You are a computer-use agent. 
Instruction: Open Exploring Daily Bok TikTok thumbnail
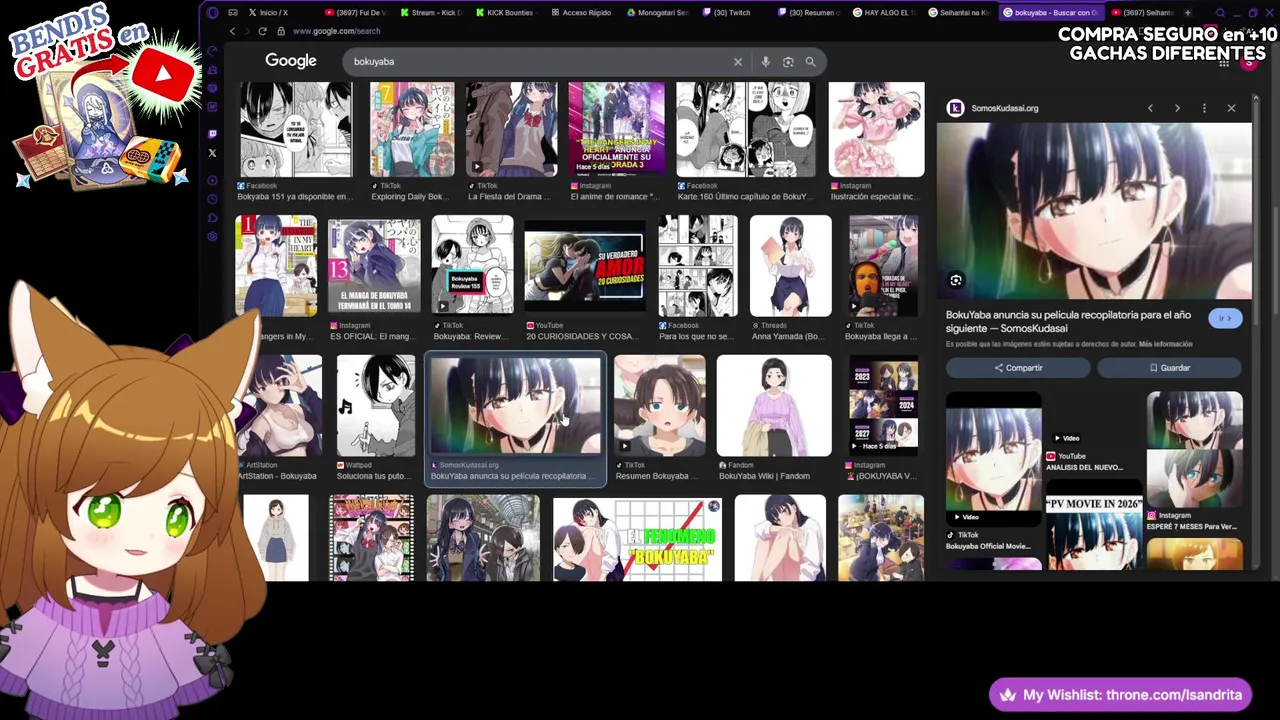[412, 130]
